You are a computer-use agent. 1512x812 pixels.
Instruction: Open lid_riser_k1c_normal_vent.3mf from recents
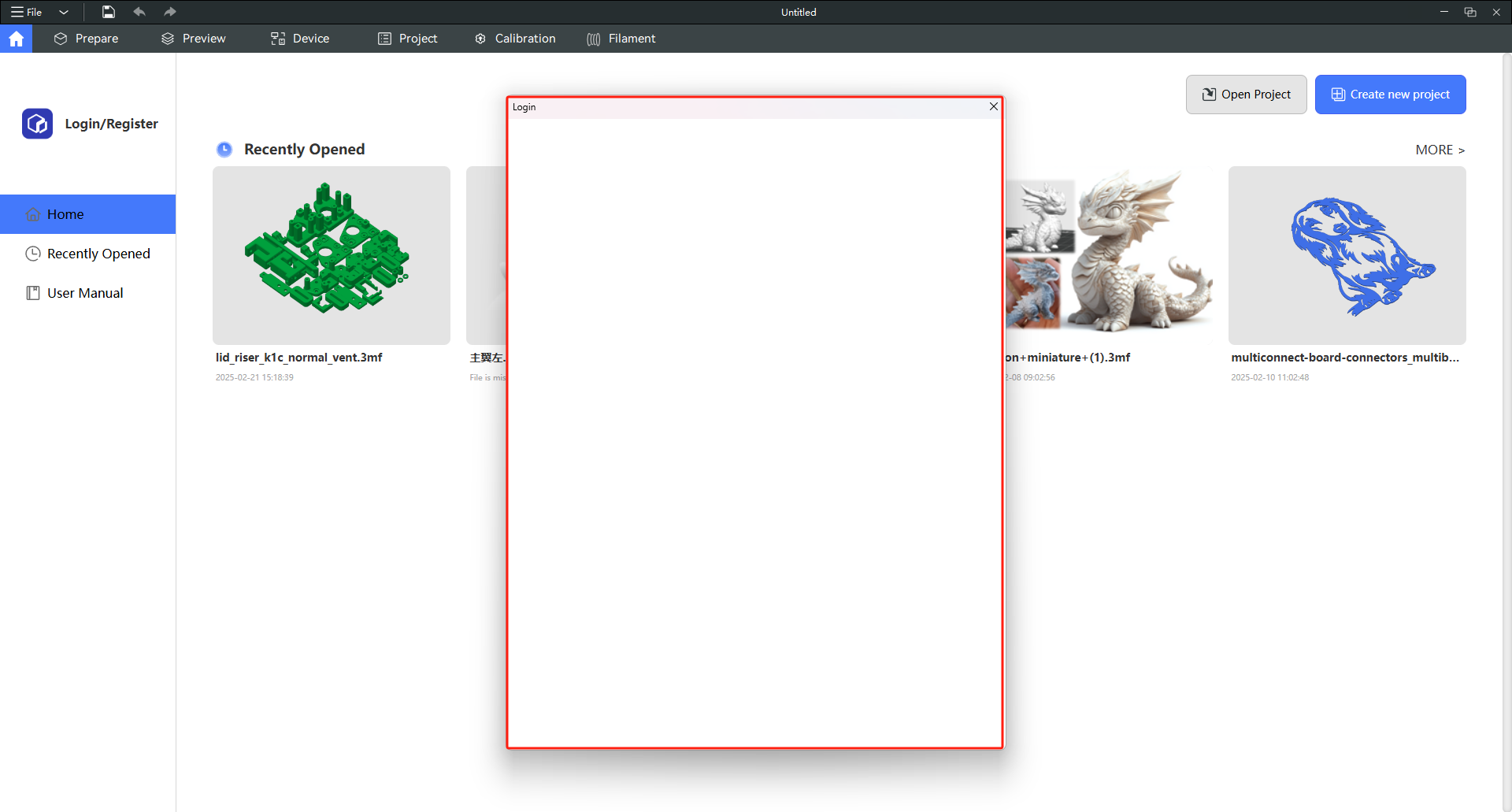coord(331,255)
